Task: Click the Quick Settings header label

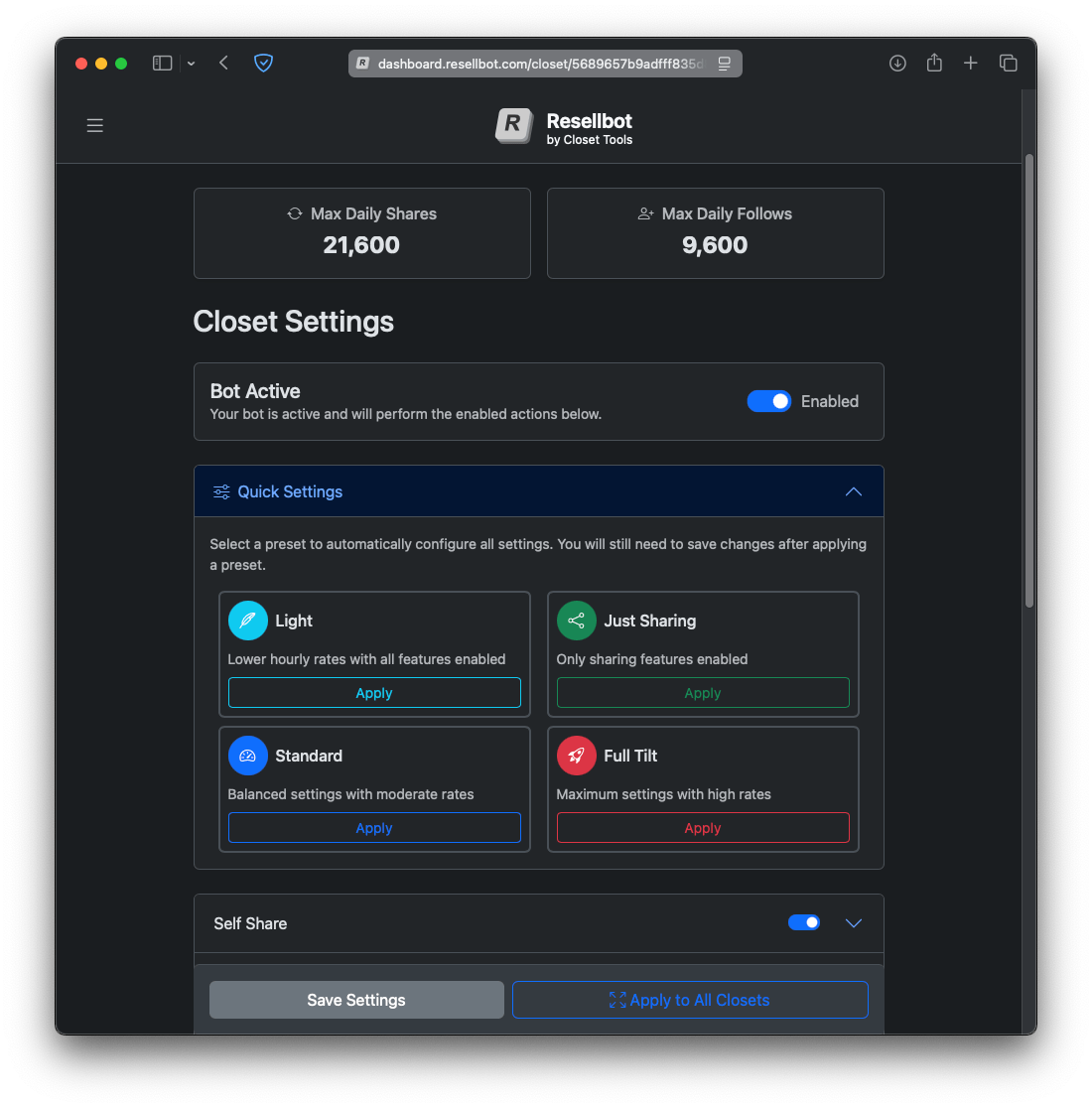Action: pyautogui.click(x=290, y=491)
